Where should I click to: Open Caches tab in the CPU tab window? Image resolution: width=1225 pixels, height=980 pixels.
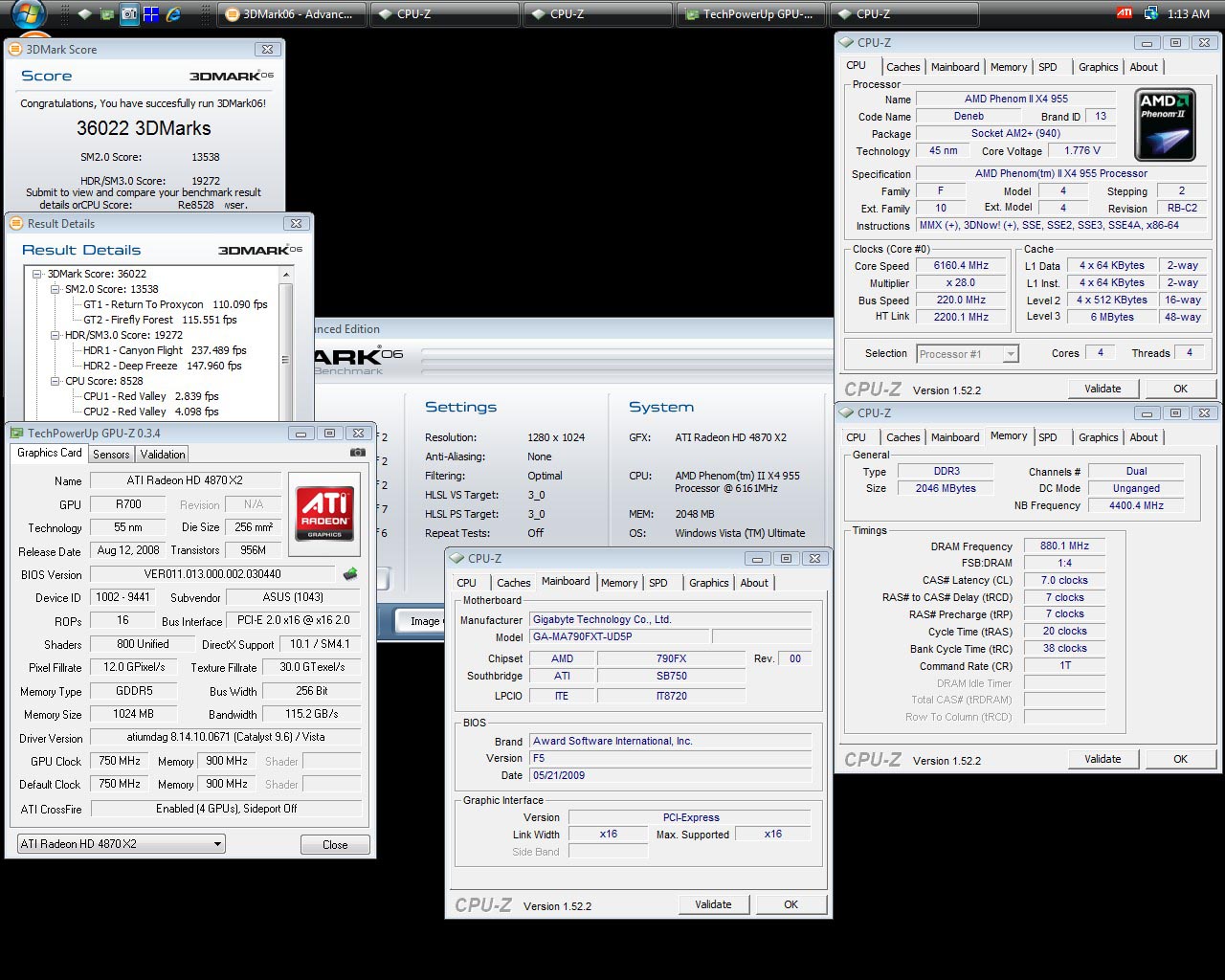(x=902, y=67)
